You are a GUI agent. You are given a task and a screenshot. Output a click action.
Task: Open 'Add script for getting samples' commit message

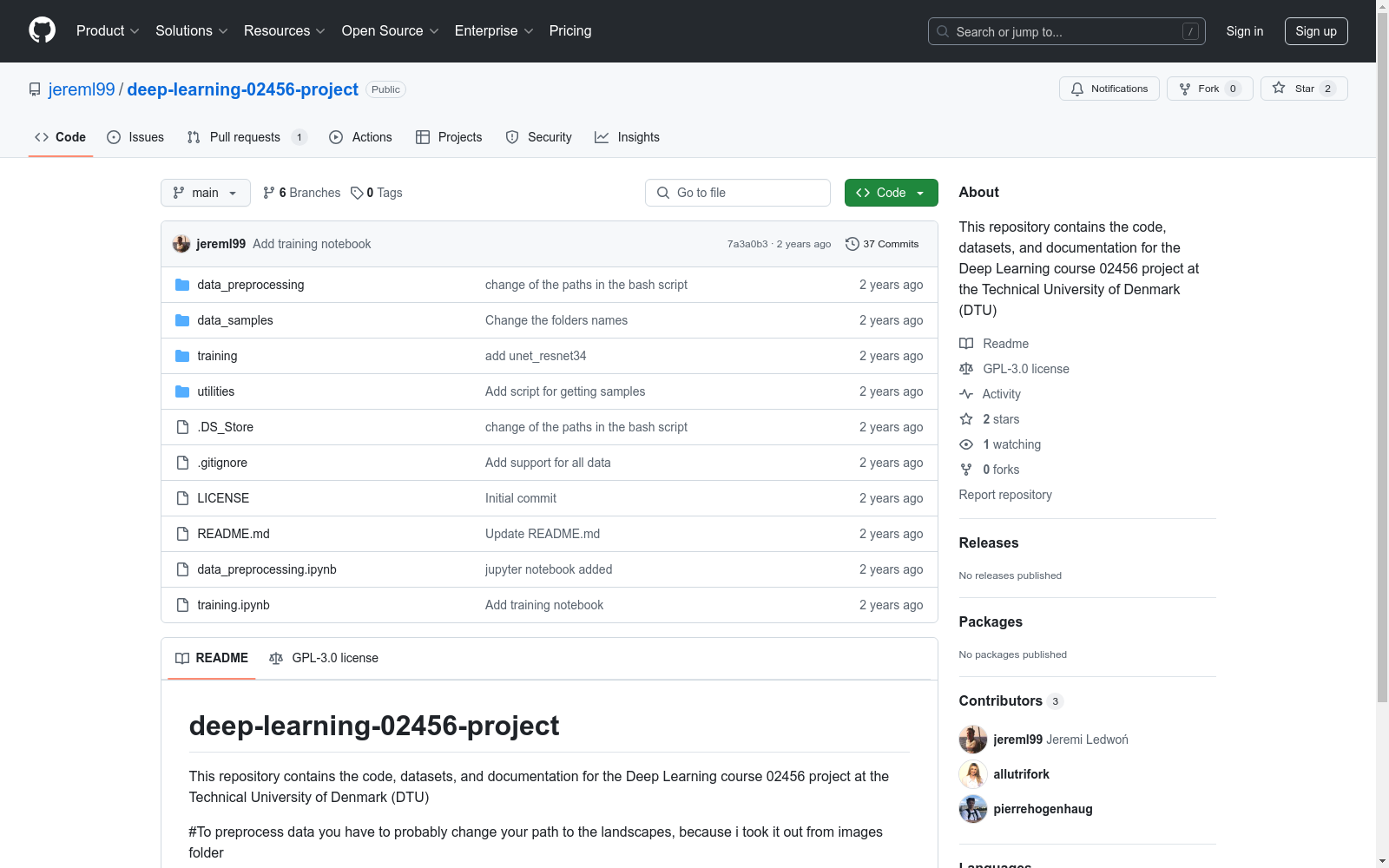tap(565, 391)
